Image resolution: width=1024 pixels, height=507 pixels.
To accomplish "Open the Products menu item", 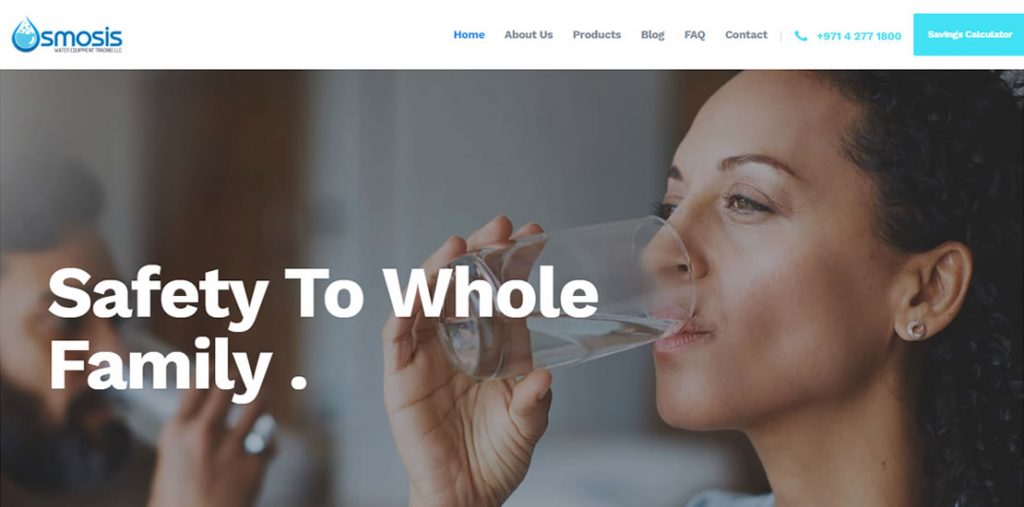I will coord(597,35).
